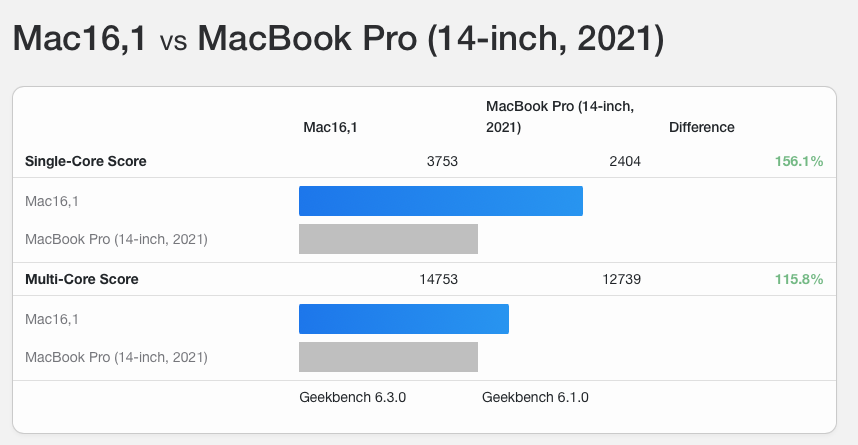Click the multi-core value 14753

(x=438, y=279)
